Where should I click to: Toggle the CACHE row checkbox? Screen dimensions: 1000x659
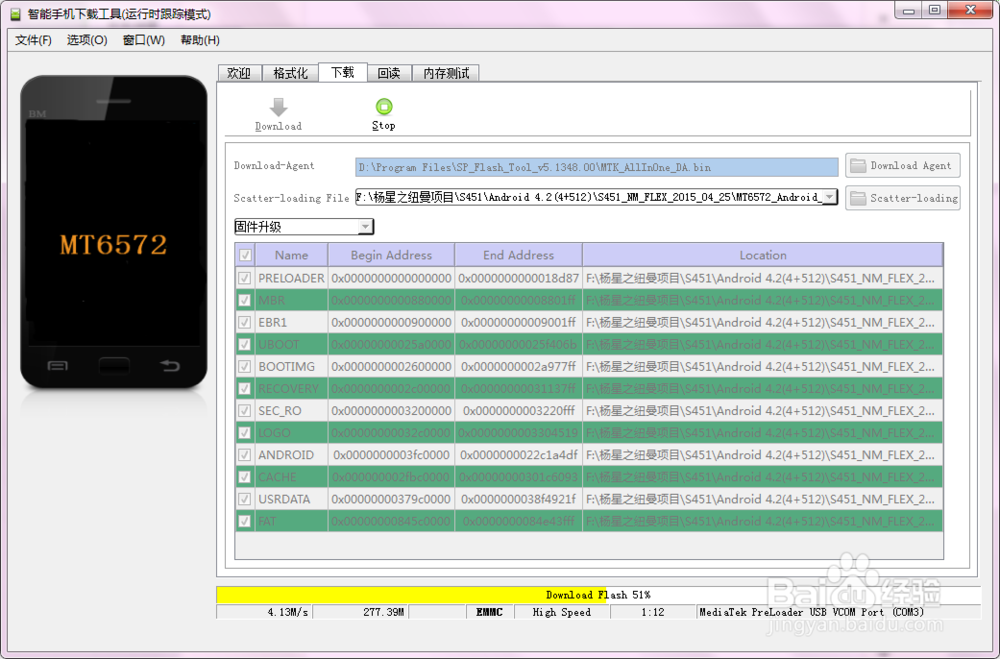coord(244,477)
